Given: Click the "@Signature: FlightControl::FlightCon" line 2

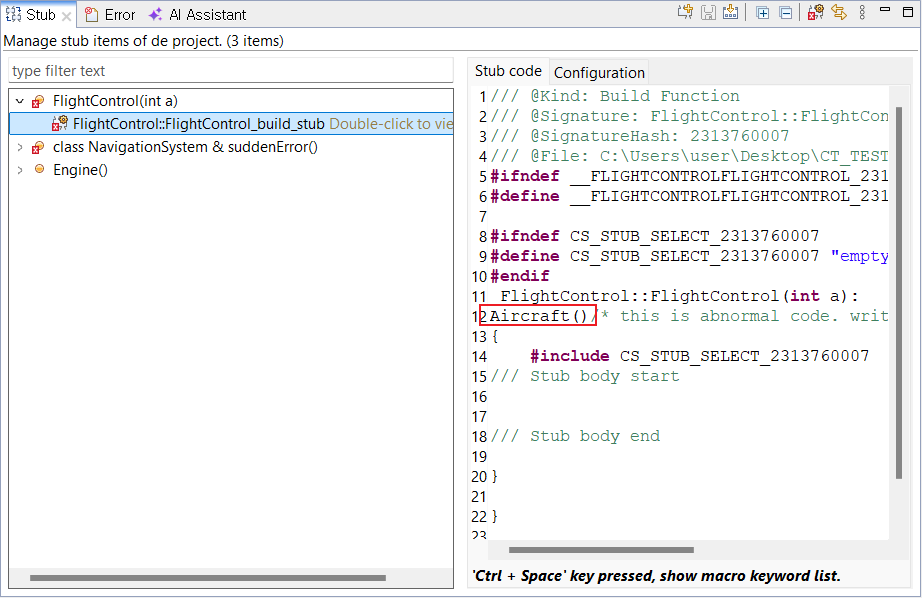Looking at the screenshot, I should coord(689,116).
